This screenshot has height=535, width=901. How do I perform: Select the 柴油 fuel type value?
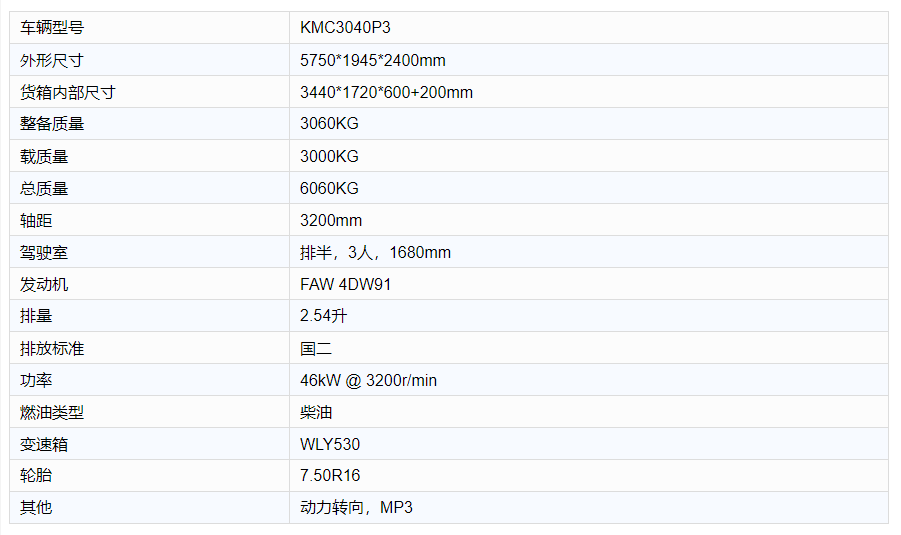(x=315, y=412)
